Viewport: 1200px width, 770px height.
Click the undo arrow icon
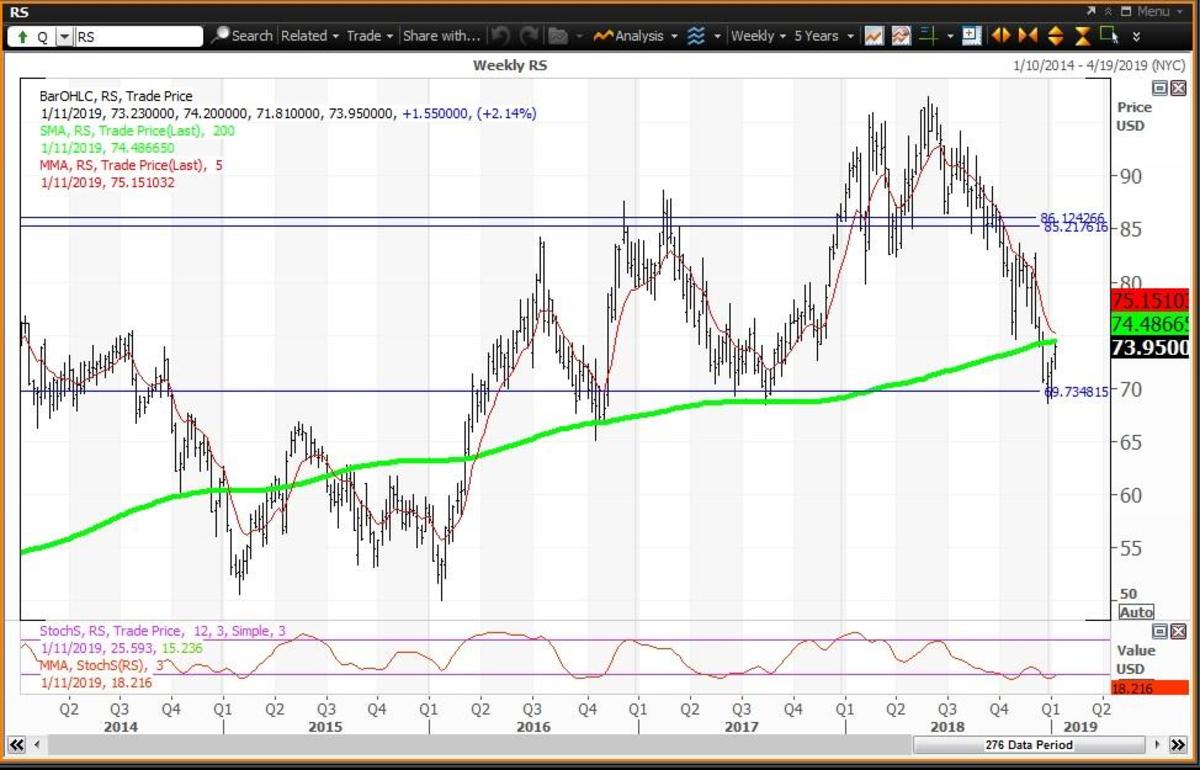(x=500, y=36)
